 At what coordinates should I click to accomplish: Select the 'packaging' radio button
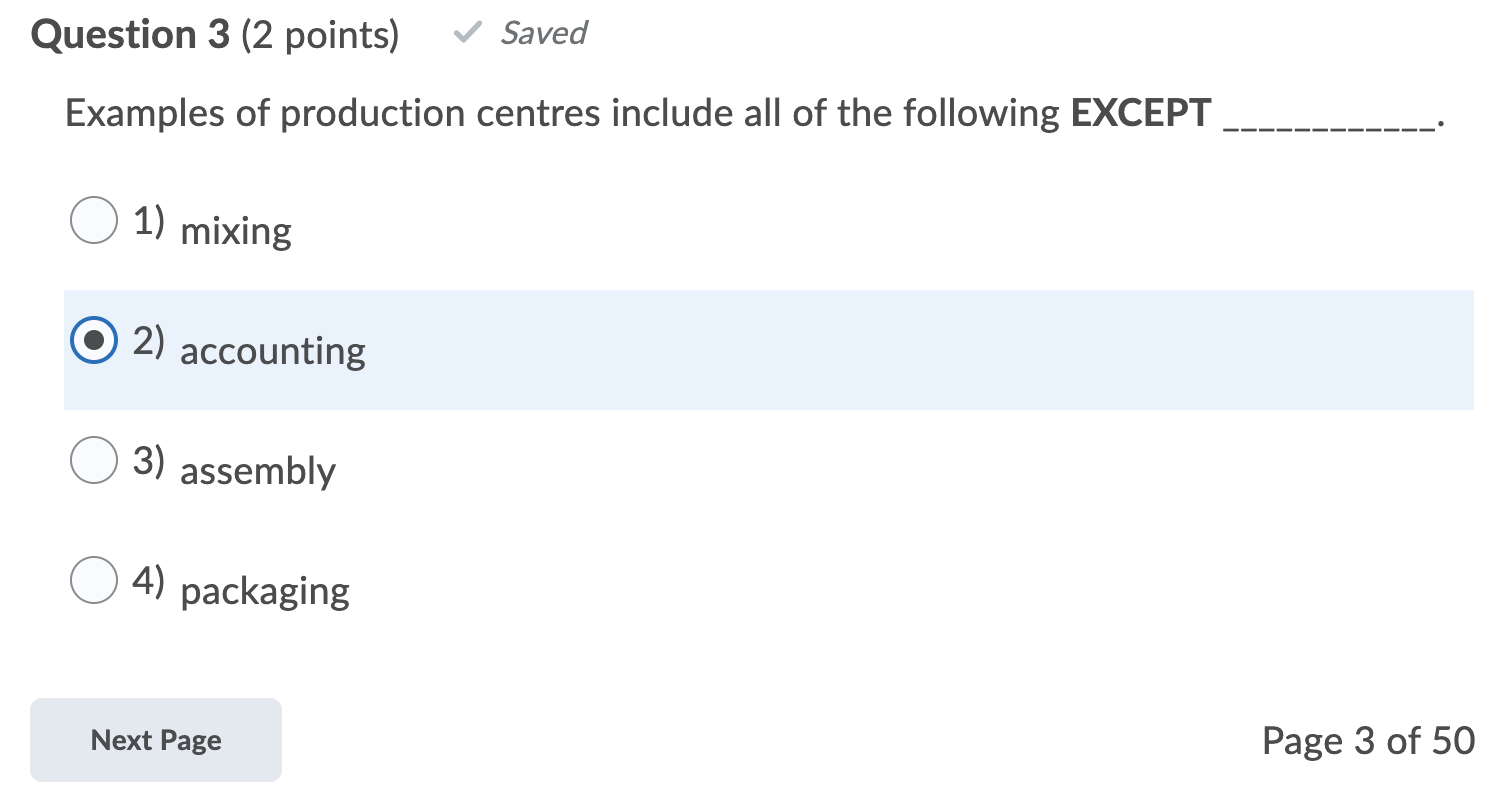[x=93, y=580]
